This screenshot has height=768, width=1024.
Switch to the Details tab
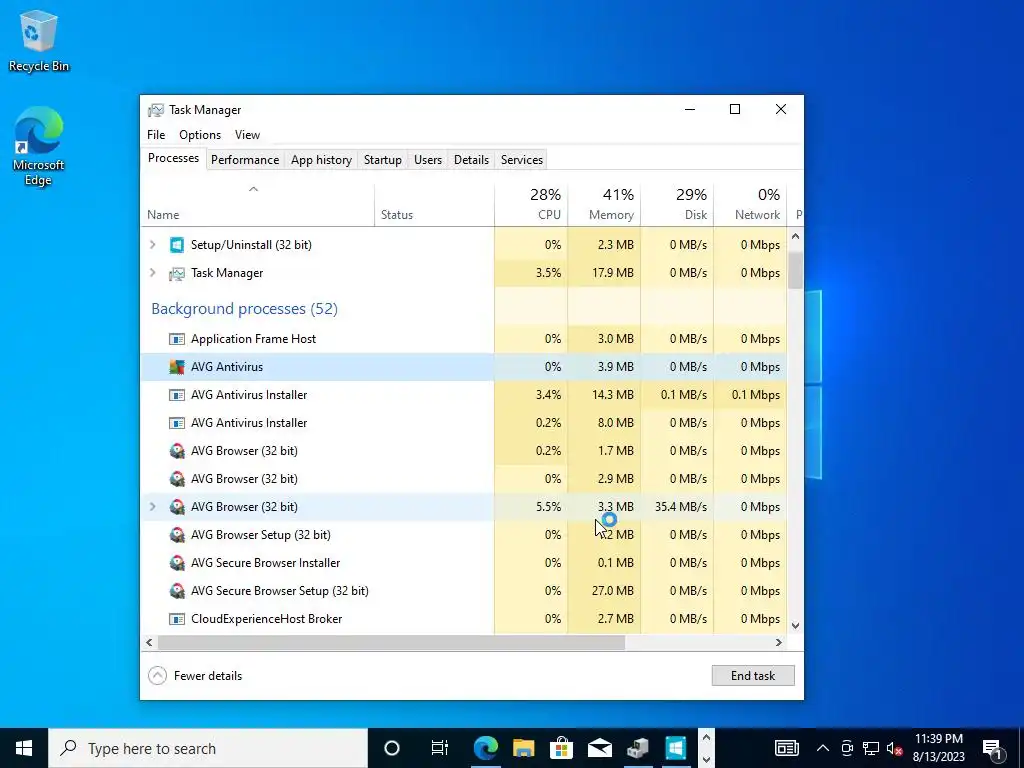(472, 160)
